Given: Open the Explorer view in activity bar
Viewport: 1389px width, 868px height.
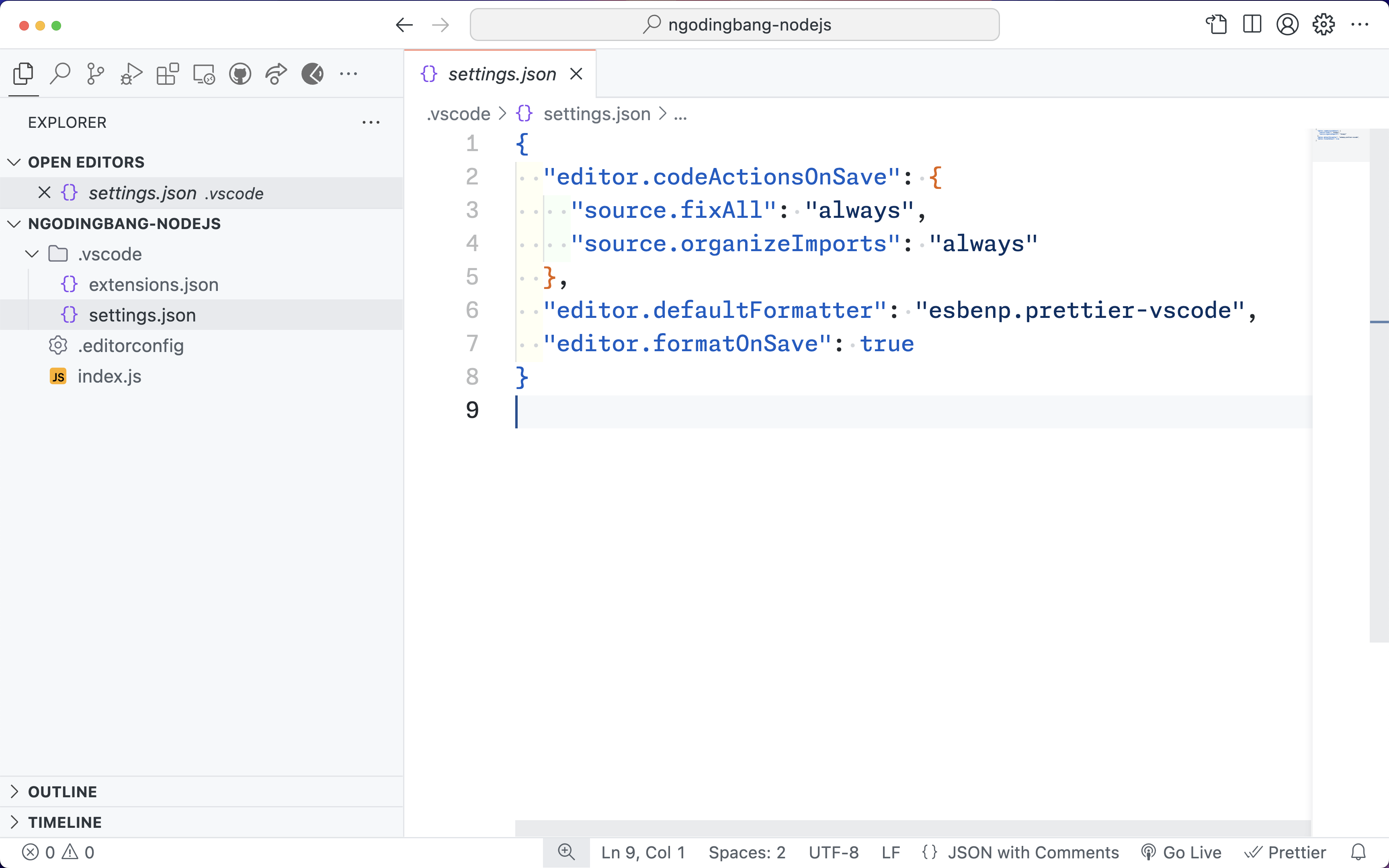Looking at the screenshot, I should pos(24,74).
